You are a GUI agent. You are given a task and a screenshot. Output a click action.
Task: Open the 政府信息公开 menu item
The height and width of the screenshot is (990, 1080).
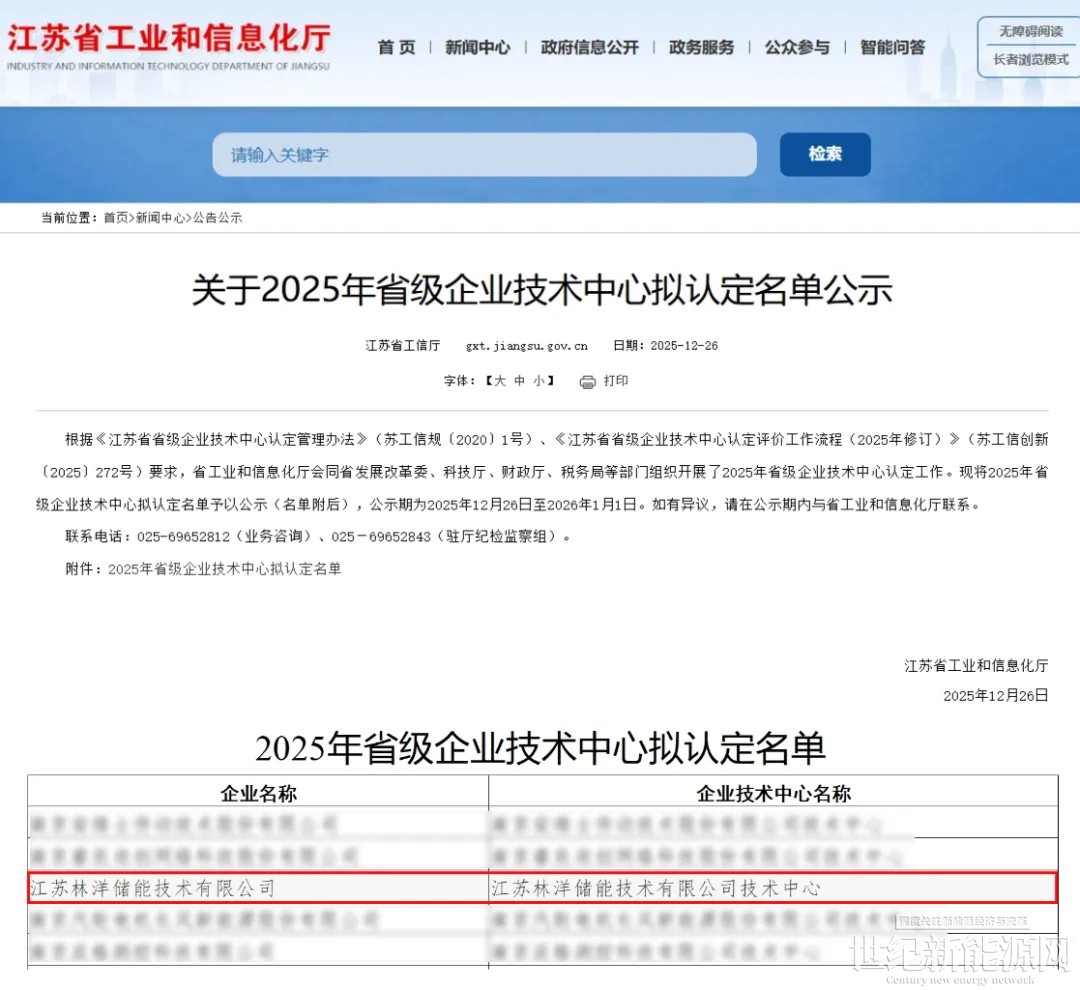(589, 47)
